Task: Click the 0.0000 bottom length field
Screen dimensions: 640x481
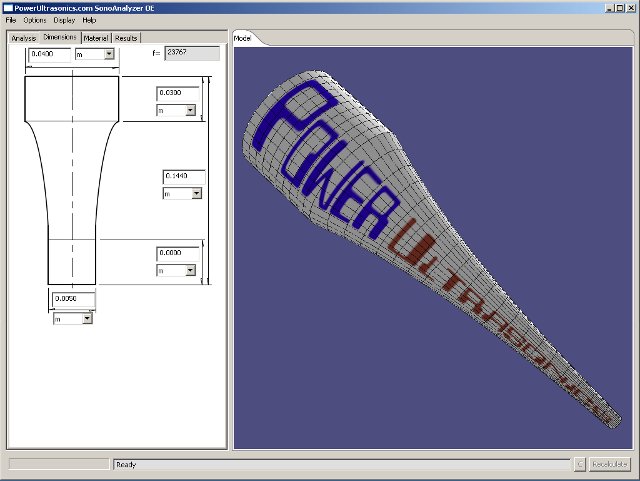Action: (178, 254)
